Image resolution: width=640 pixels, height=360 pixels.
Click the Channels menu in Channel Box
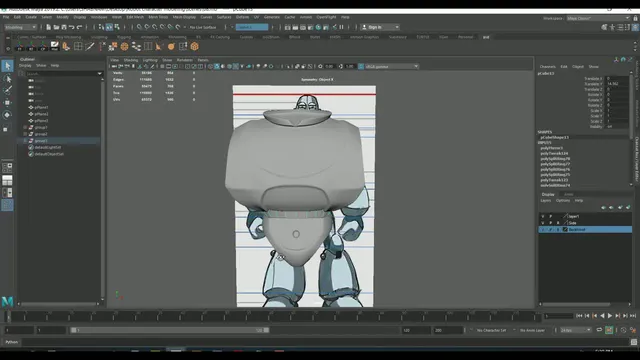tap(548, 67)
